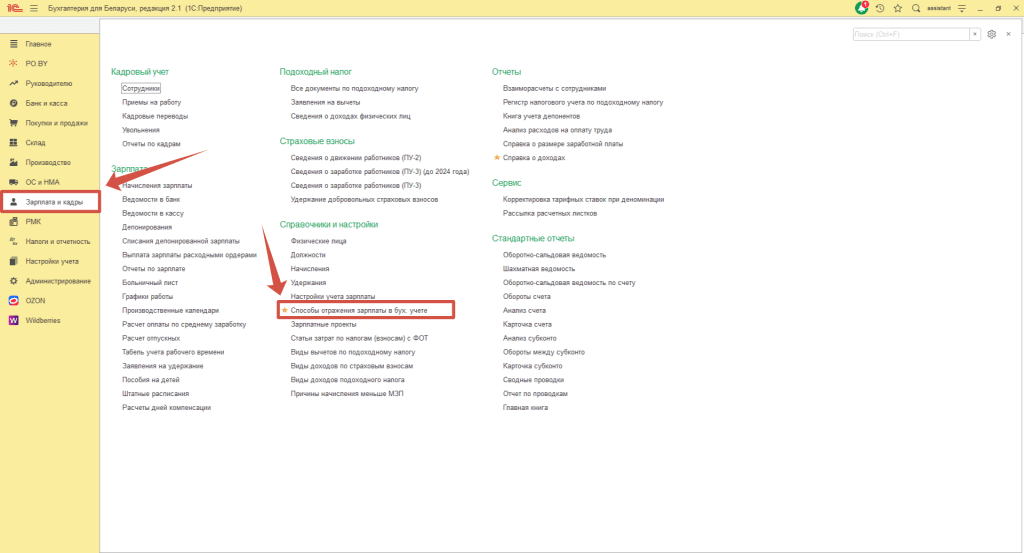The image size is (1024, 553).
Task: Open the menu settings gear icon
Action: 991,34
